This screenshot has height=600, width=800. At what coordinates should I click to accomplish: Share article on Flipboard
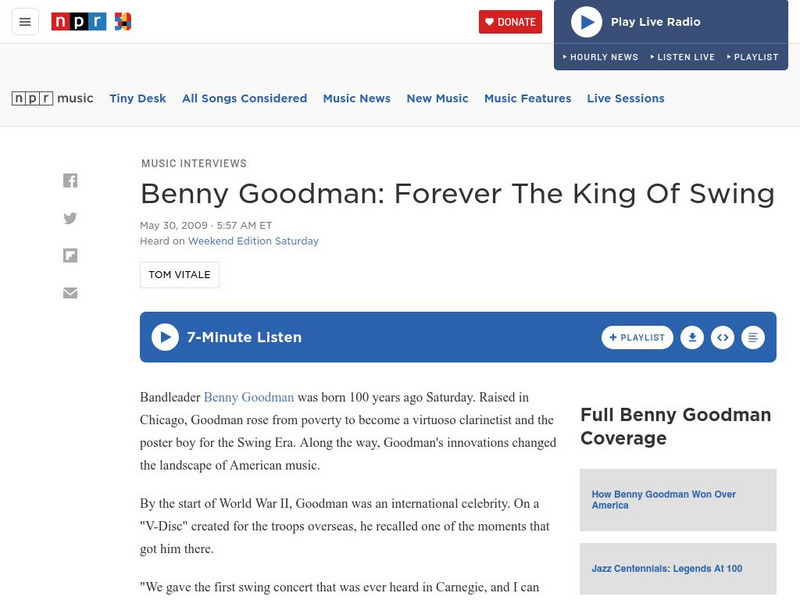(70, 255)
